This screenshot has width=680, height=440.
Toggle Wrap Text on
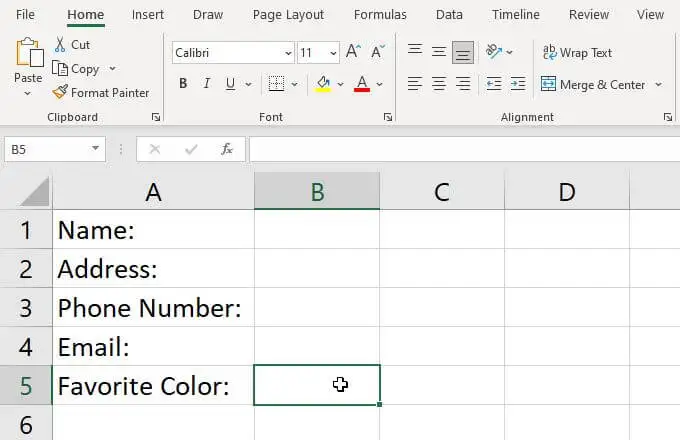coord(577,53)
